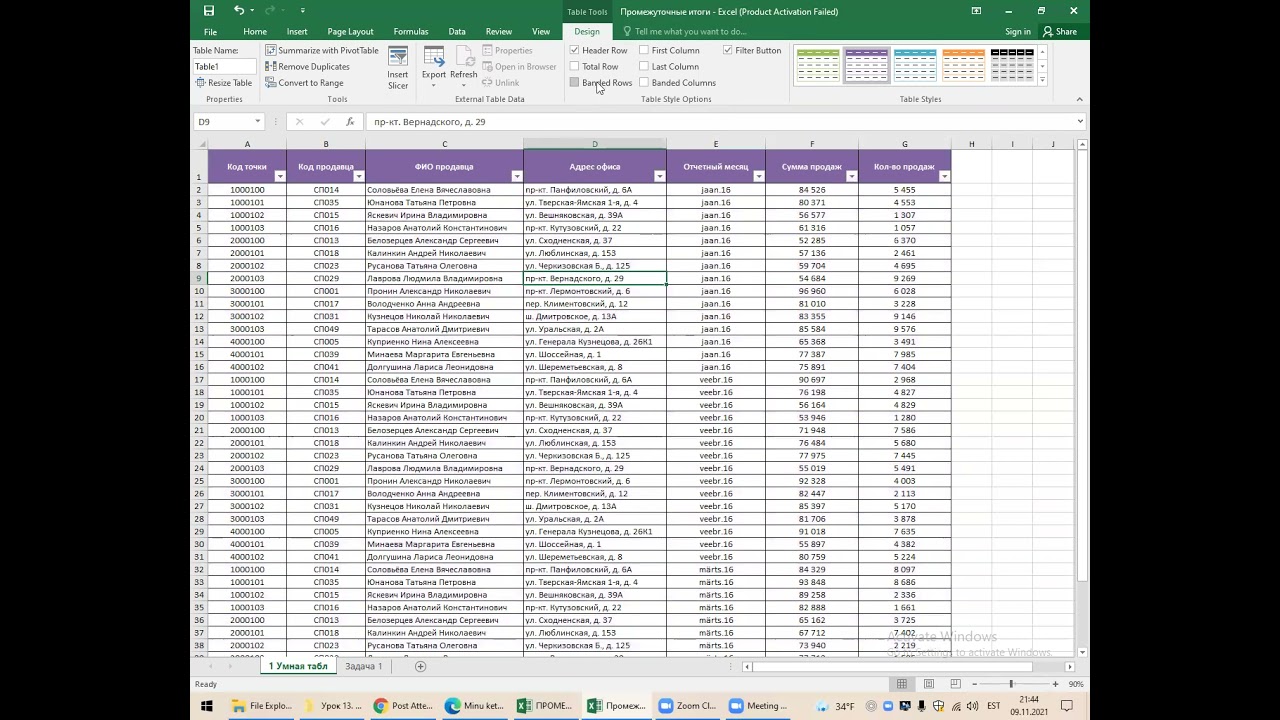Switch to Page Layout view in the status bar
Screen dimensions: 1280x720
pos(929,684)
